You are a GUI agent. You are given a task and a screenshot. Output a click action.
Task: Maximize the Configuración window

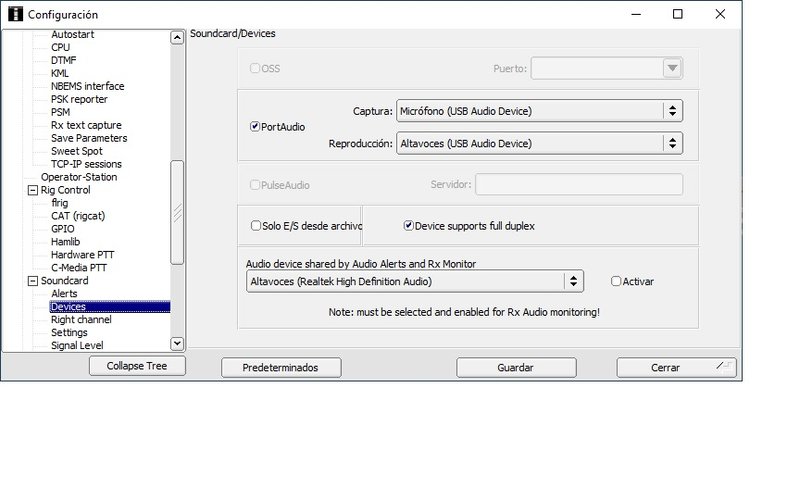click(x=678, y=14)
